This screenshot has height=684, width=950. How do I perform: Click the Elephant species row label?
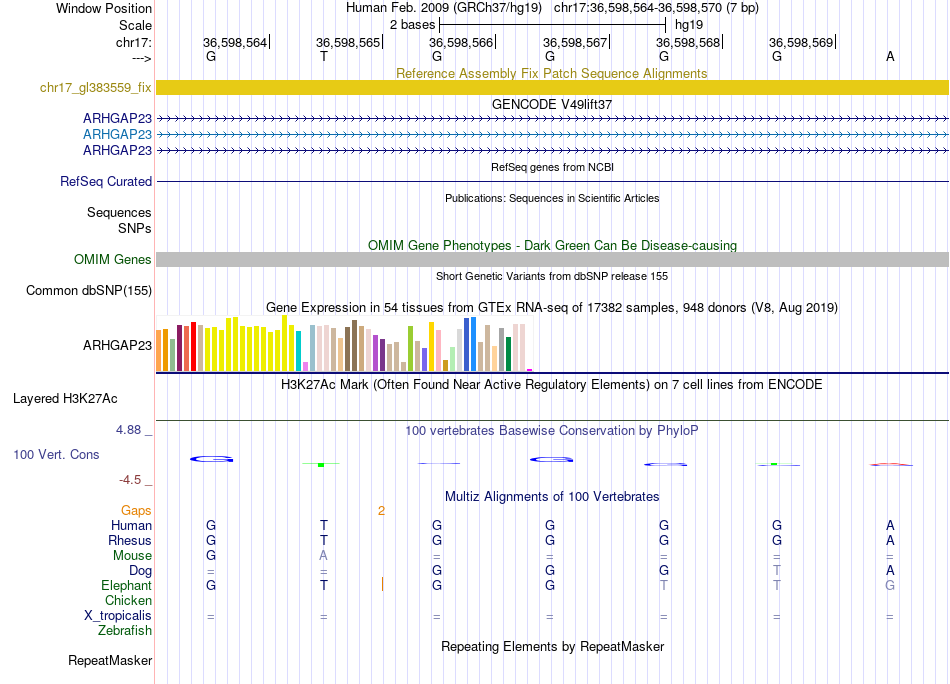[126, 585]
